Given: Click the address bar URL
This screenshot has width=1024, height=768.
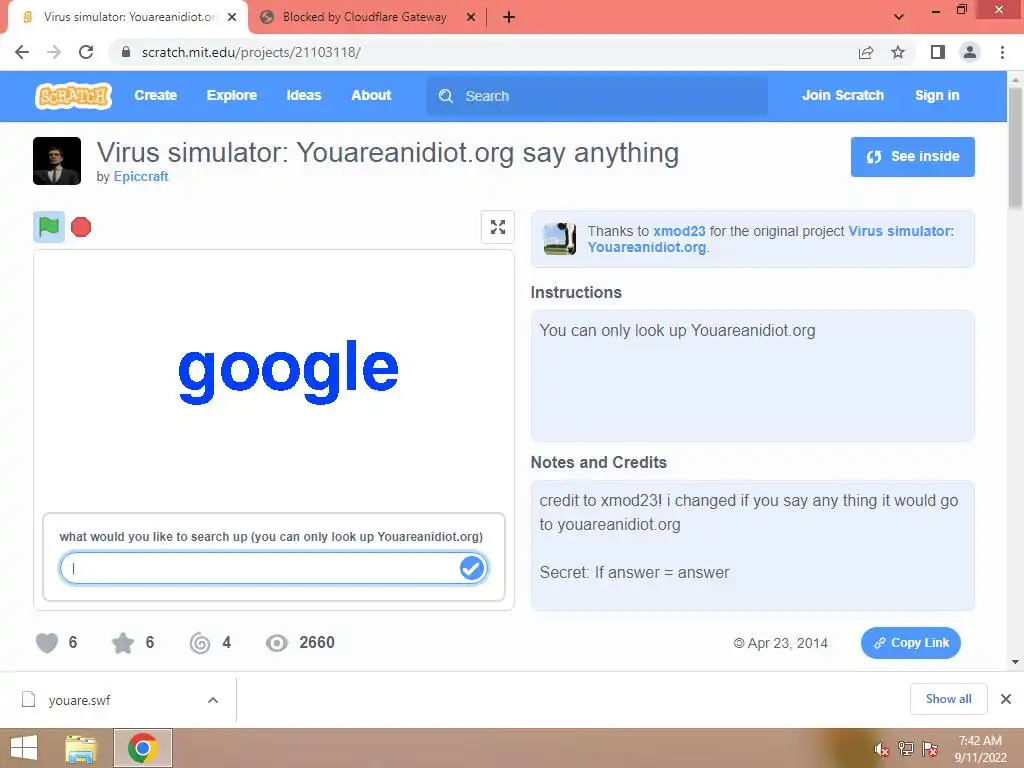Looking at the screenshot, I should coord(251,52).
